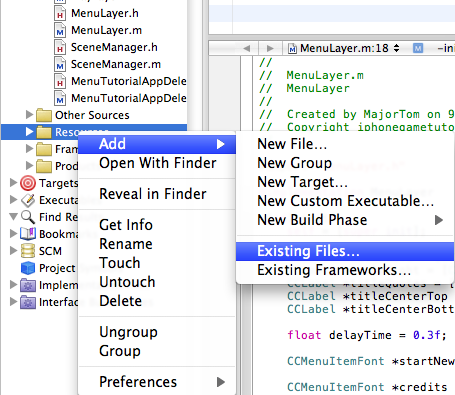Click the SCM database icon
The width and height of the screenshot is (455, 395).
point(28,251)
